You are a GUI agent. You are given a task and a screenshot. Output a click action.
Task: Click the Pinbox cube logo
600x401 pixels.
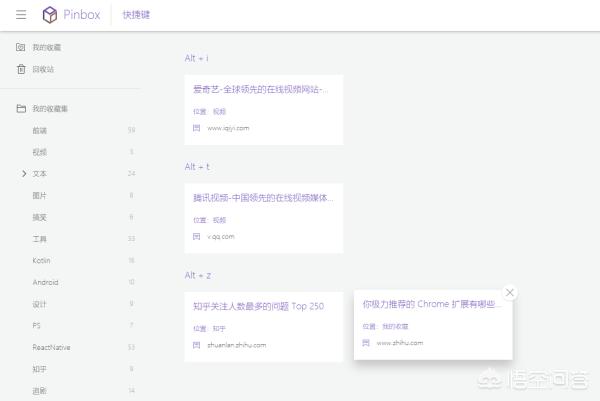point(50,15)
